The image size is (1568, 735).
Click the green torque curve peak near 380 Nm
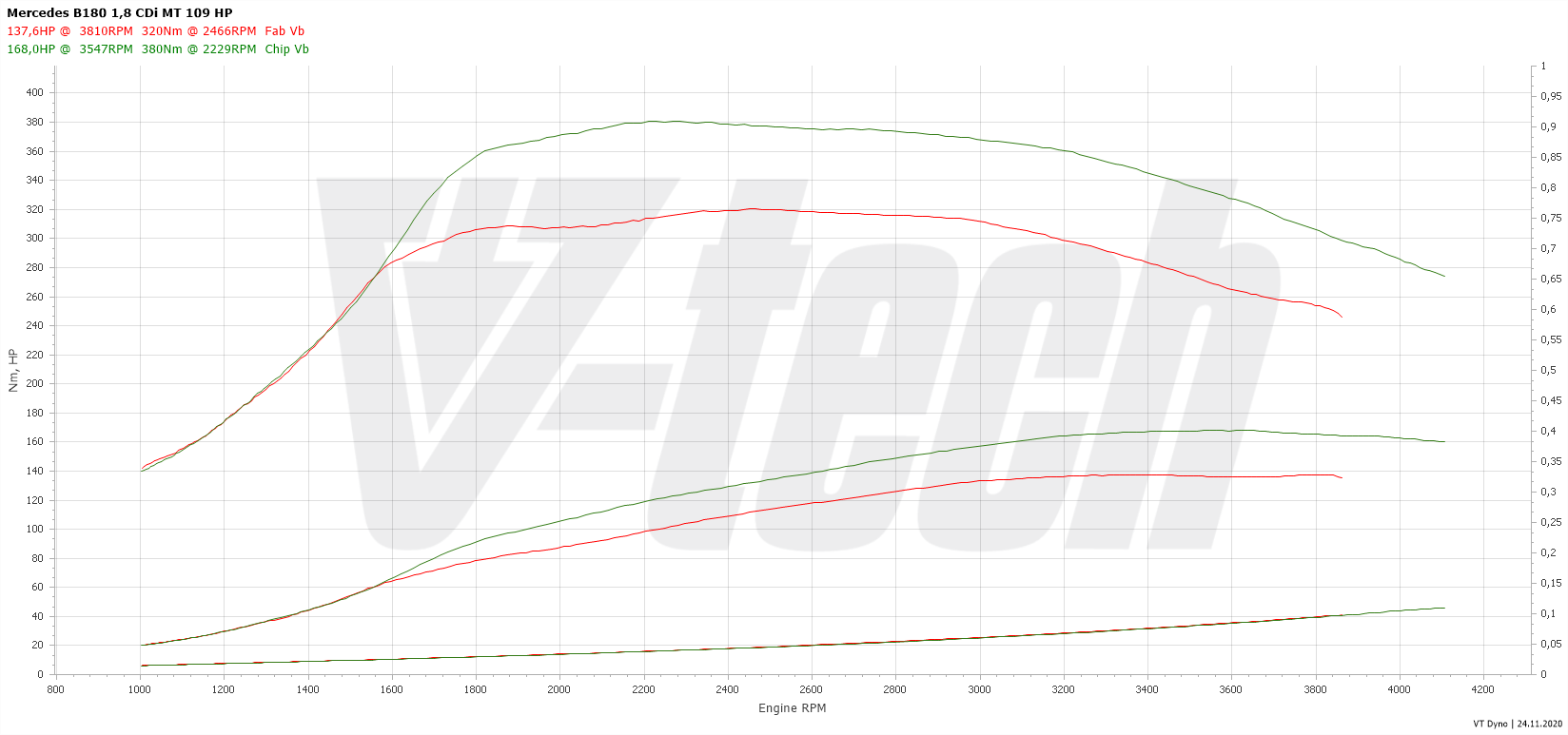point(656,121)
